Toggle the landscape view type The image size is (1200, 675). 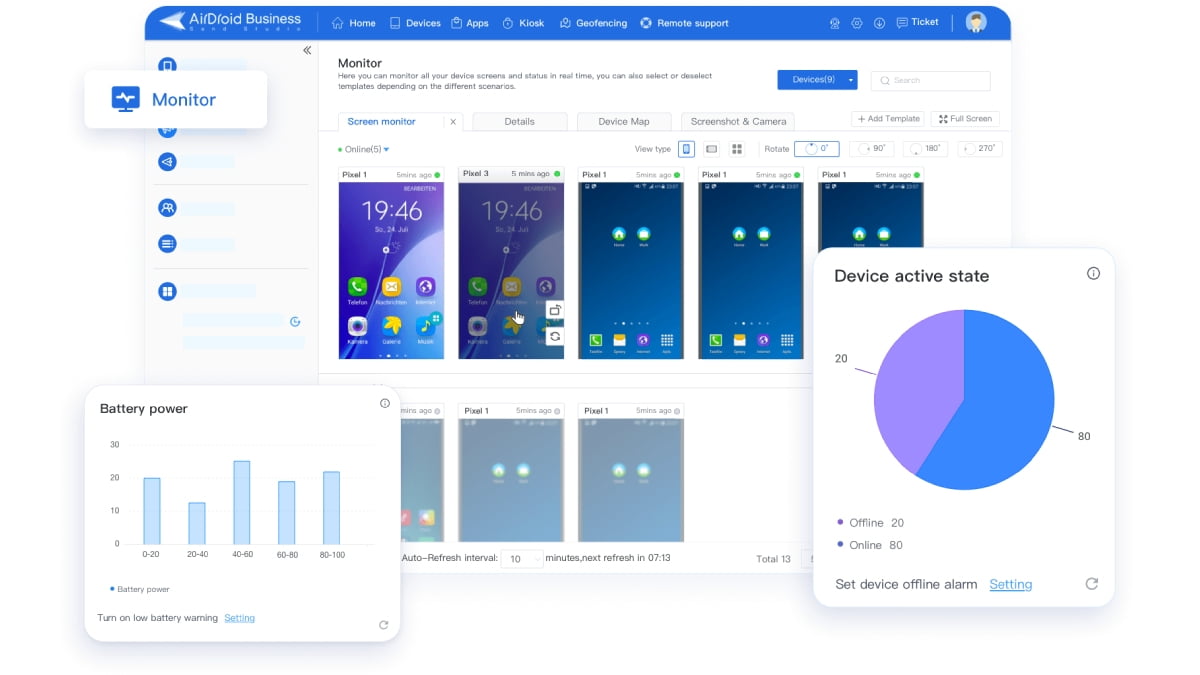point(711,148)
